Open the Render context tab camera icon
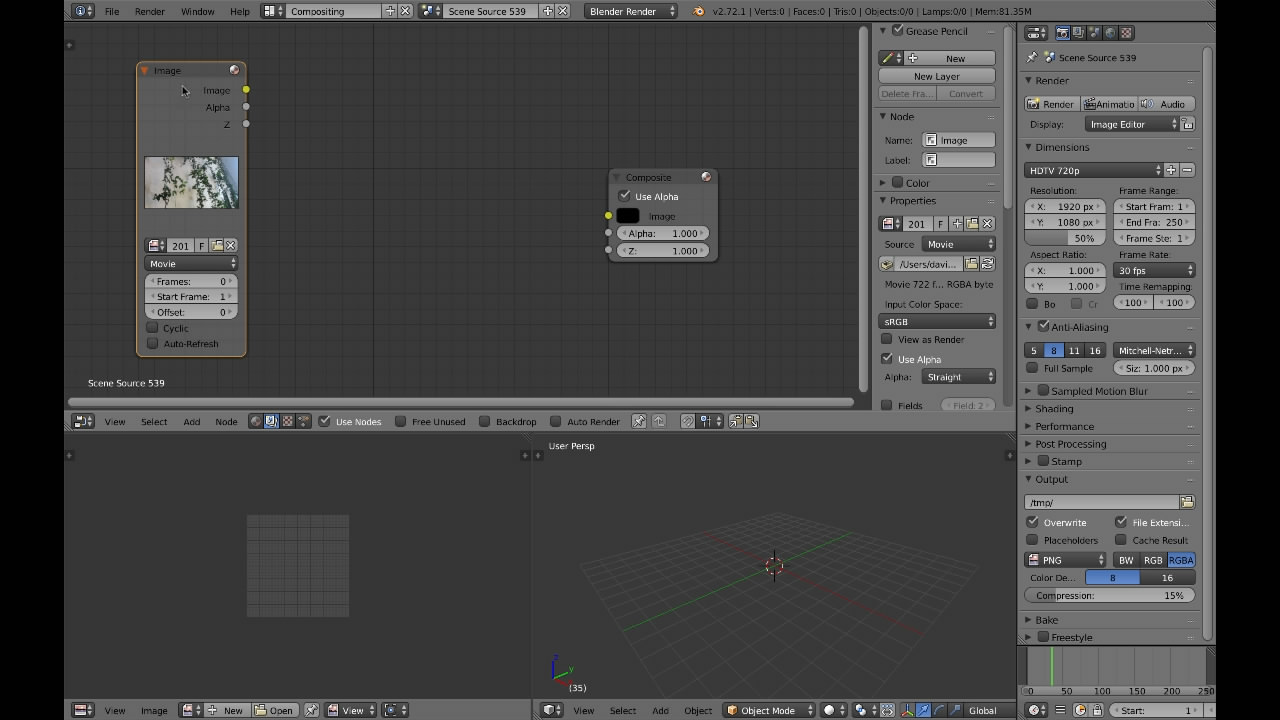1280x720 pixels. click(x=1062, y=33)
